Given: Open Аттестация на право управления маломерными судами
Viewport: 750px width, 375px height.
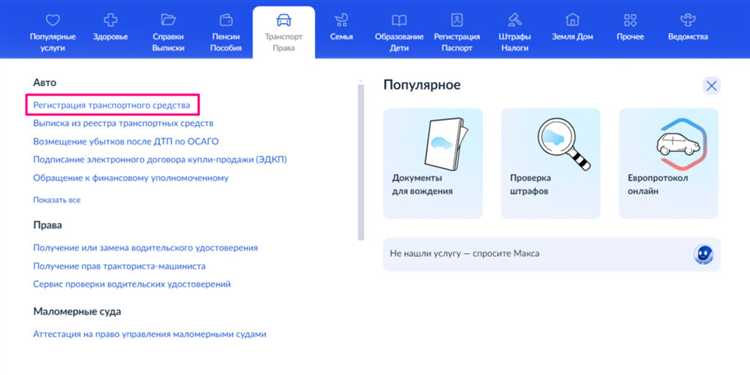Looking at the screenshot, I should (x=150, y=333).
